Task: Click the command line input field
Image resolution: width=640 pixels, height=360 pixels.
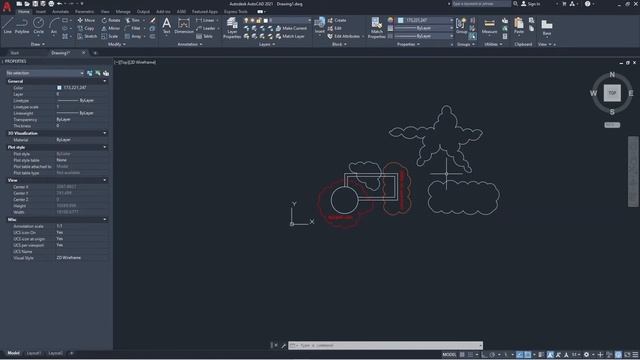Action: 386,345
